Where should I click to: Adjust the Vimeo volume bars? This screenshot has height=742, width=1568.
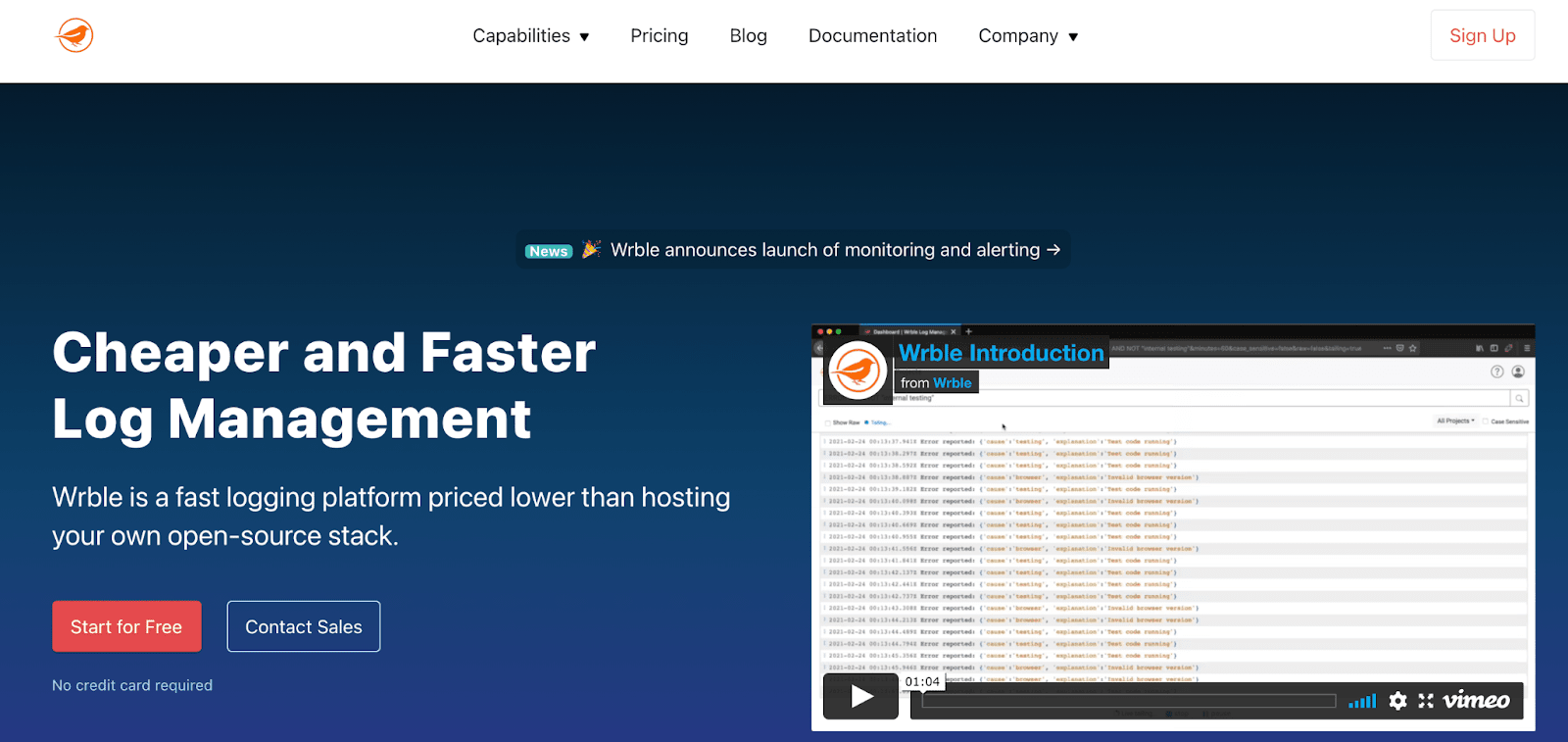pyautogui.click(x=1362, y=701)
